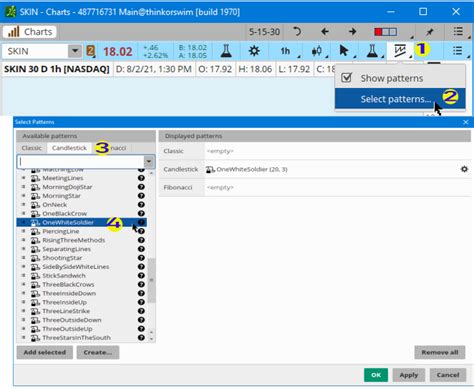
Task: Expand the ThreeOutsideDown tree node
Action: pos(23,320)
